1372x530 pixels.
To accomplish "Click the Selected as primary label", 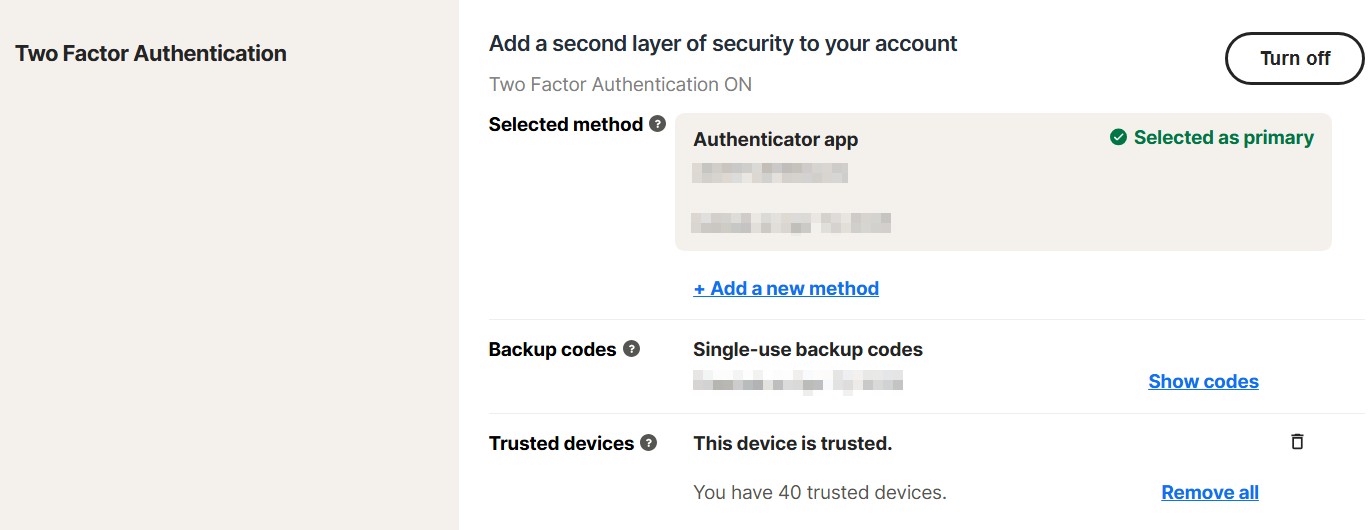I will coord(1224,137).
